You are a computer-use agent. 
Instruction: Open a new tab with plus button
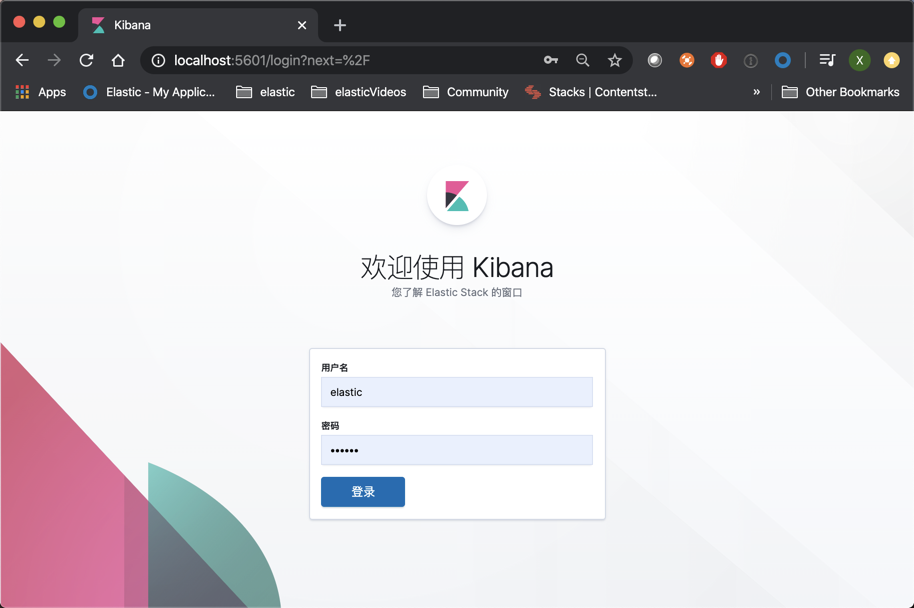pyautogui.click(x=340, y=25)
